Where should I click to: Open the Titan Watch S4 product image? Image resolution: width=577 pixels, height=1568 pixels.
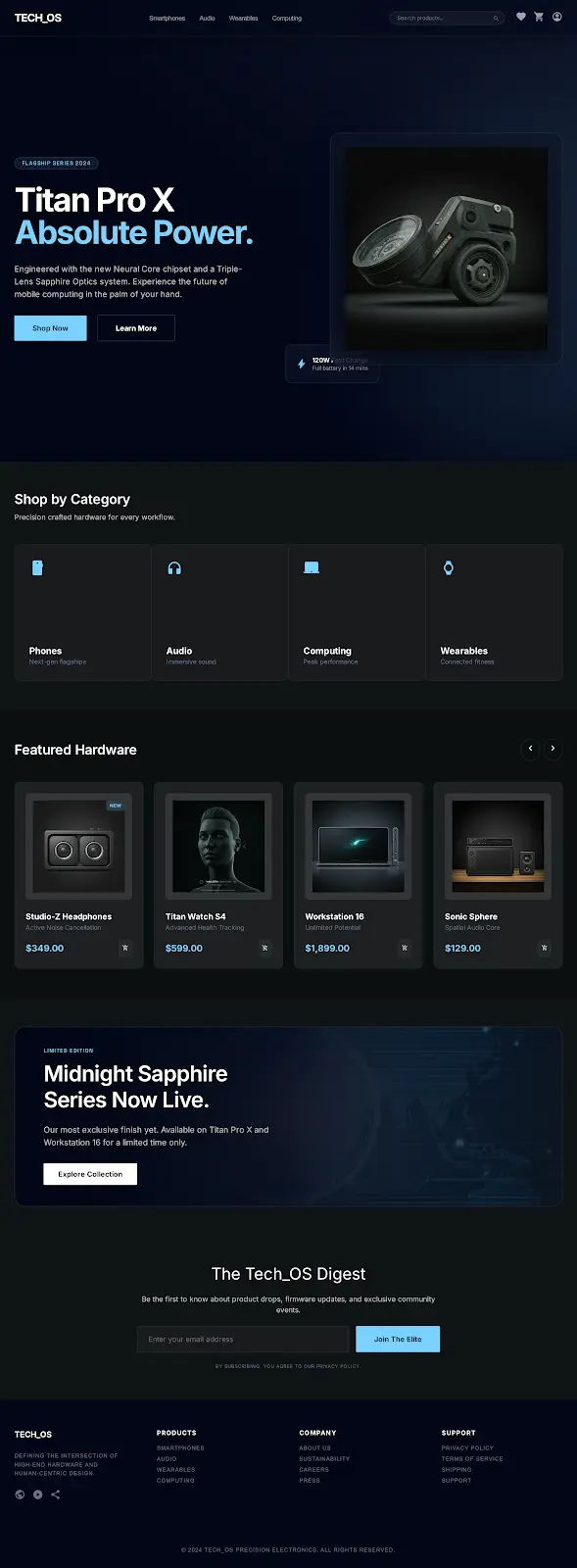coord(218,846)
